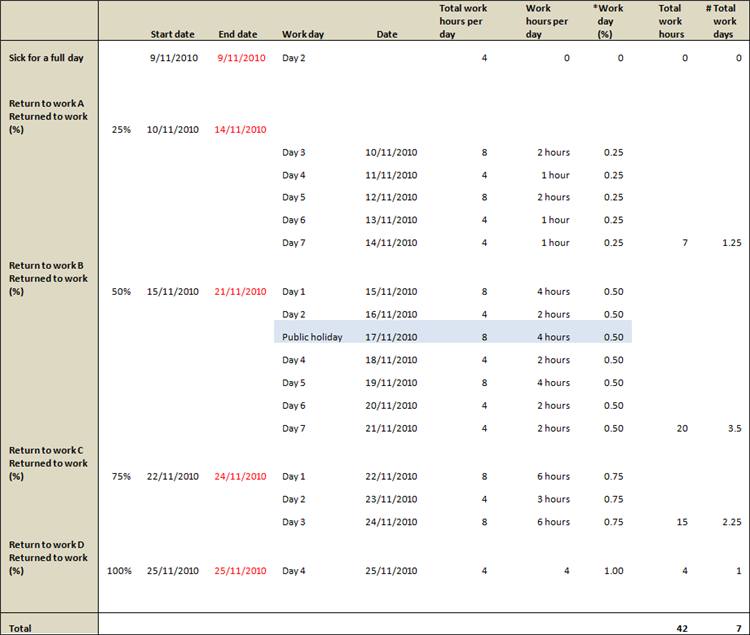The width and height of the screenshot is (750, 635).
Task: Click the '# Total work days' header
Action: pos(721,21)
